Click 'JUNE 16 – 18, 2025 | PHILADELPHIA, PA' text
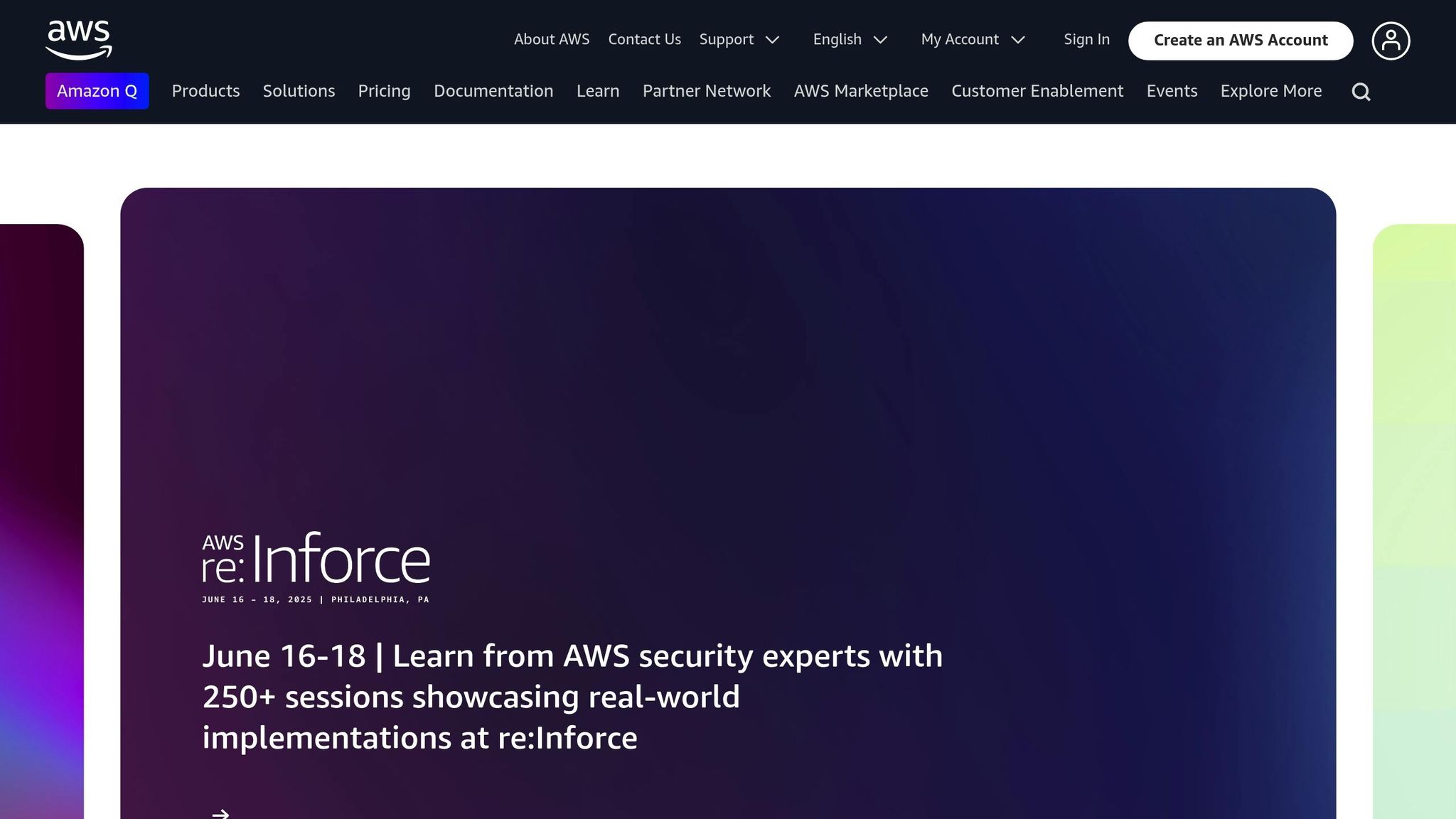Image resolution: width=1456 pixels, height=819 pixels. 316,600
